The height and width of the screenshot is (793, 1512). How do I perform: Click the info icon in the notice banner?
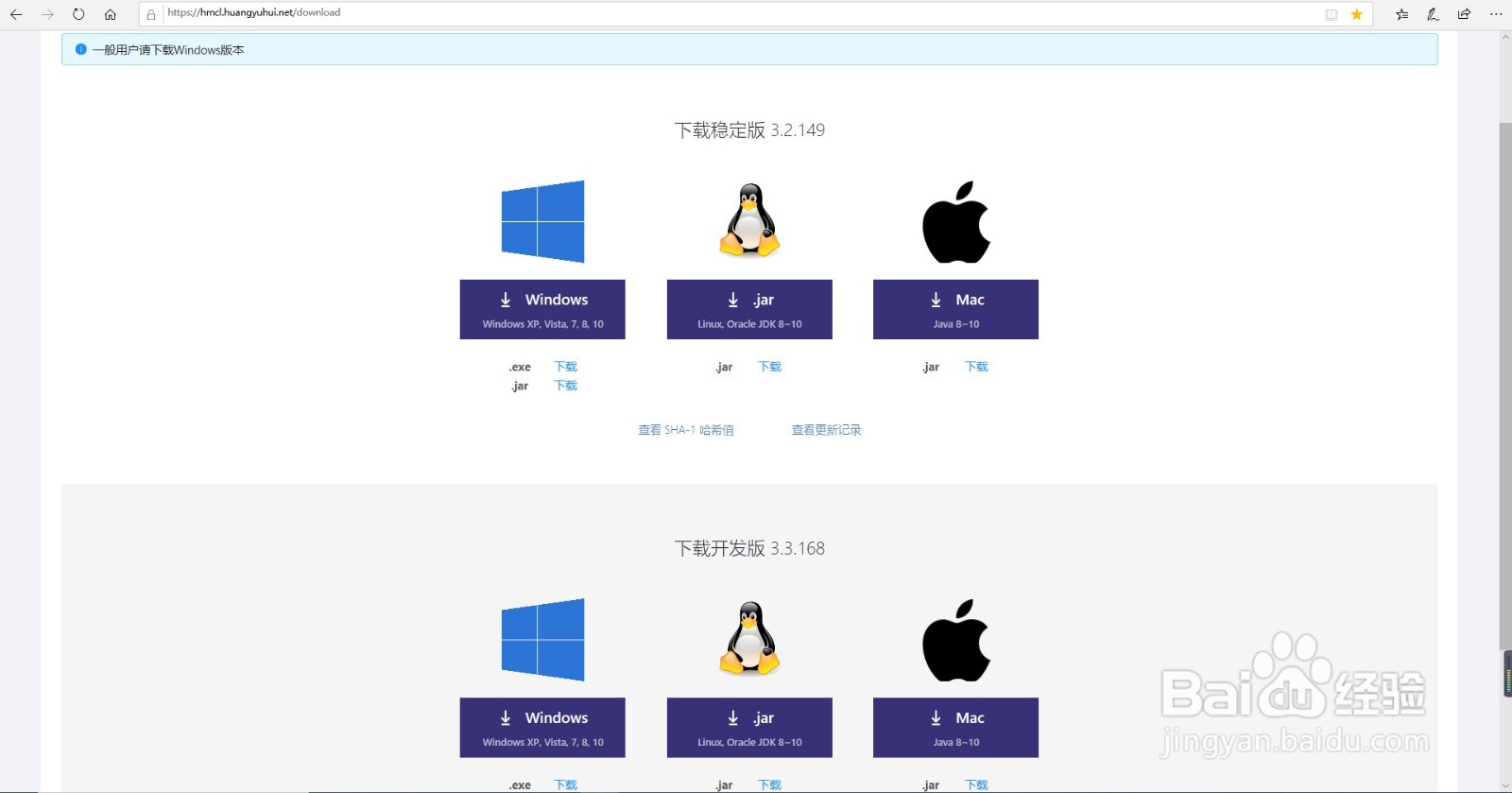click(80, 49)
